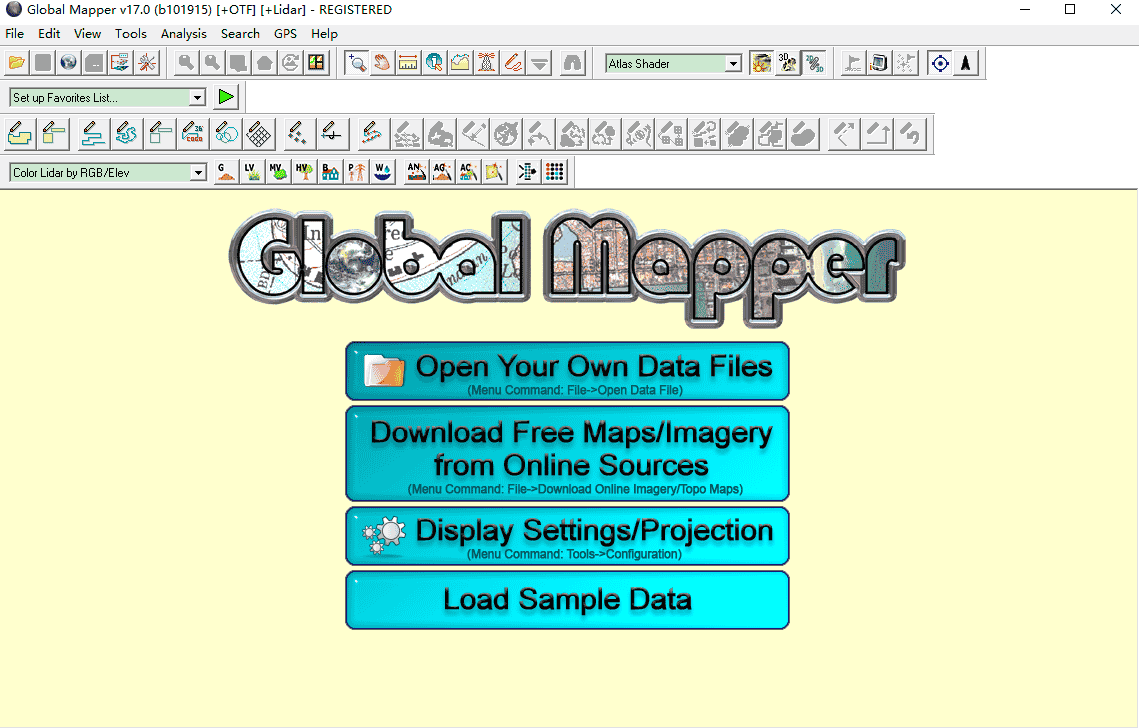The width and height of the screenshot is (1139, 728).
Task: Select the Feature Info tool
Action: click(434, 63)
